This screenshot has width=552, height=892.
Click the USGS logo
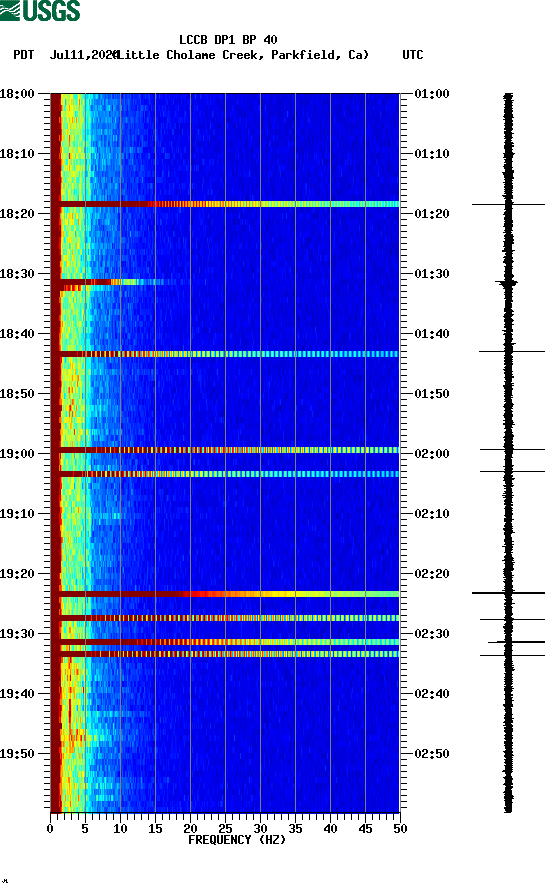40,11
